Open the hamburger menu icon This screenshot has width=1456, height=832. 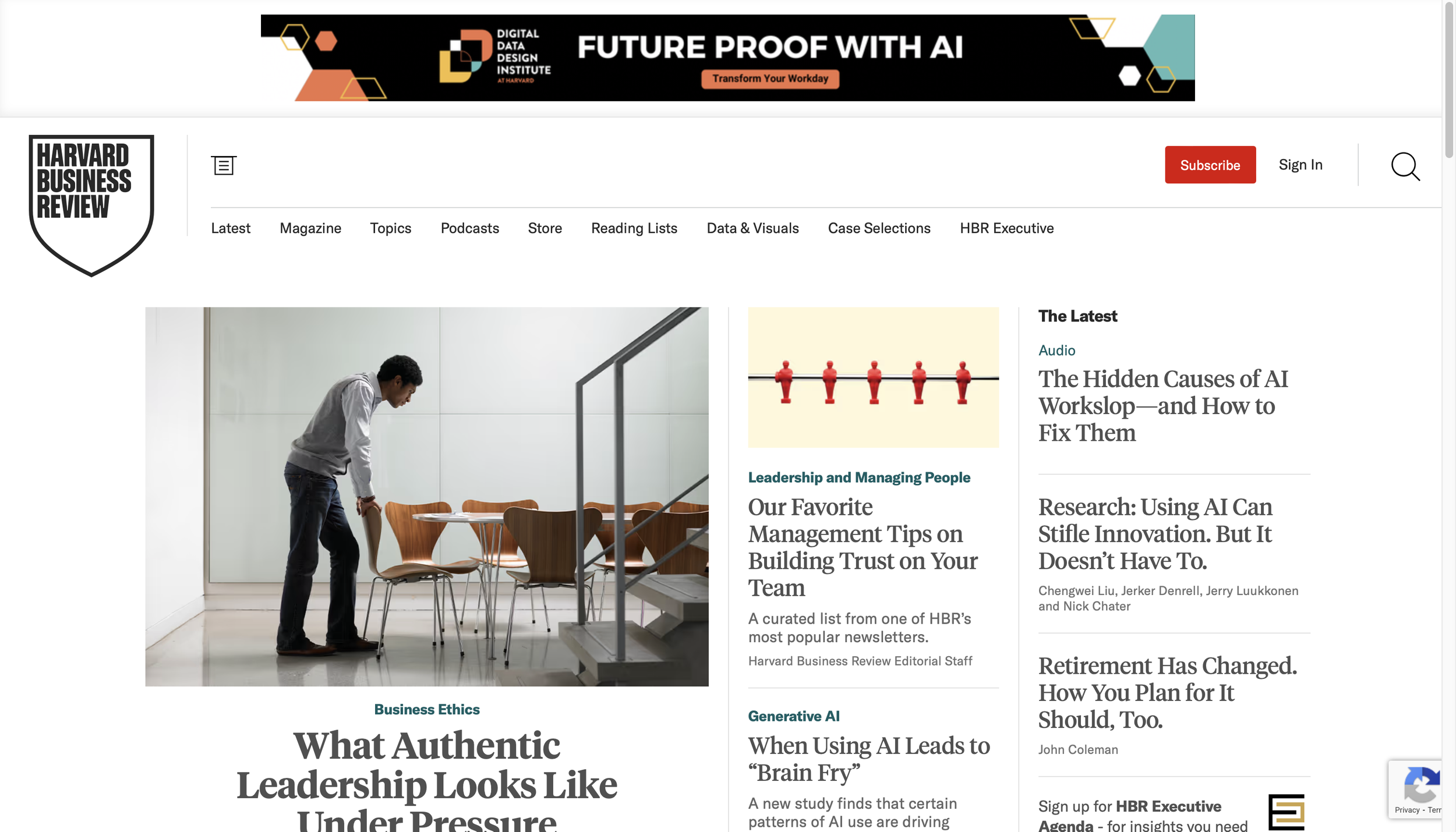[224, 165]
